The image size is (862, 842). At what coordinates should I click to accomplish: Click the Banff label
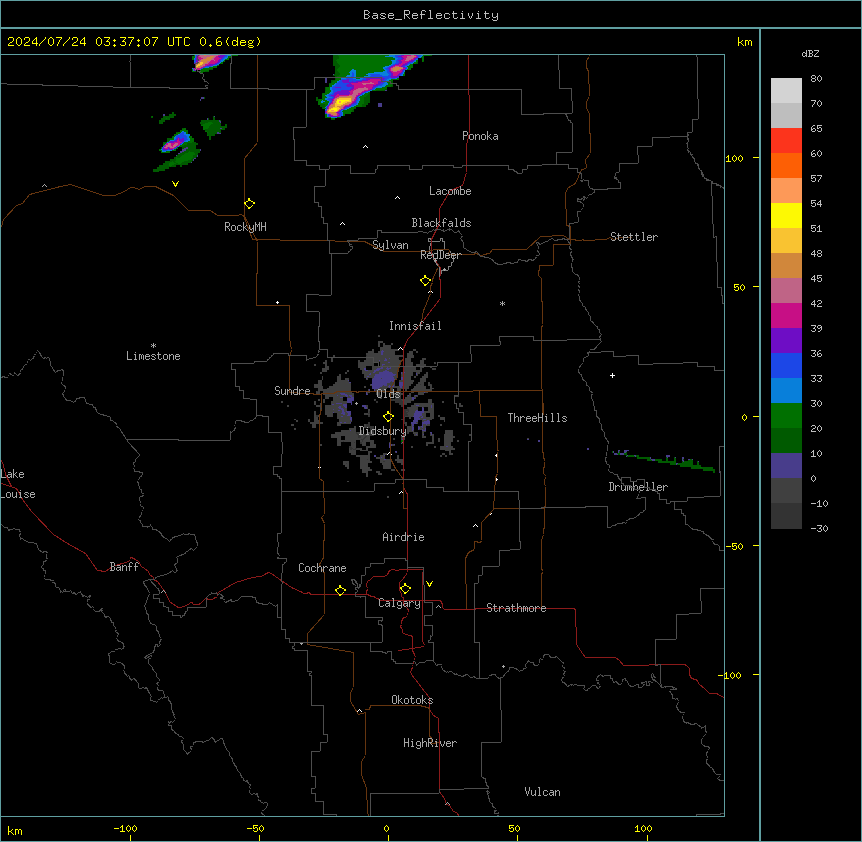[x=124, y=567]
